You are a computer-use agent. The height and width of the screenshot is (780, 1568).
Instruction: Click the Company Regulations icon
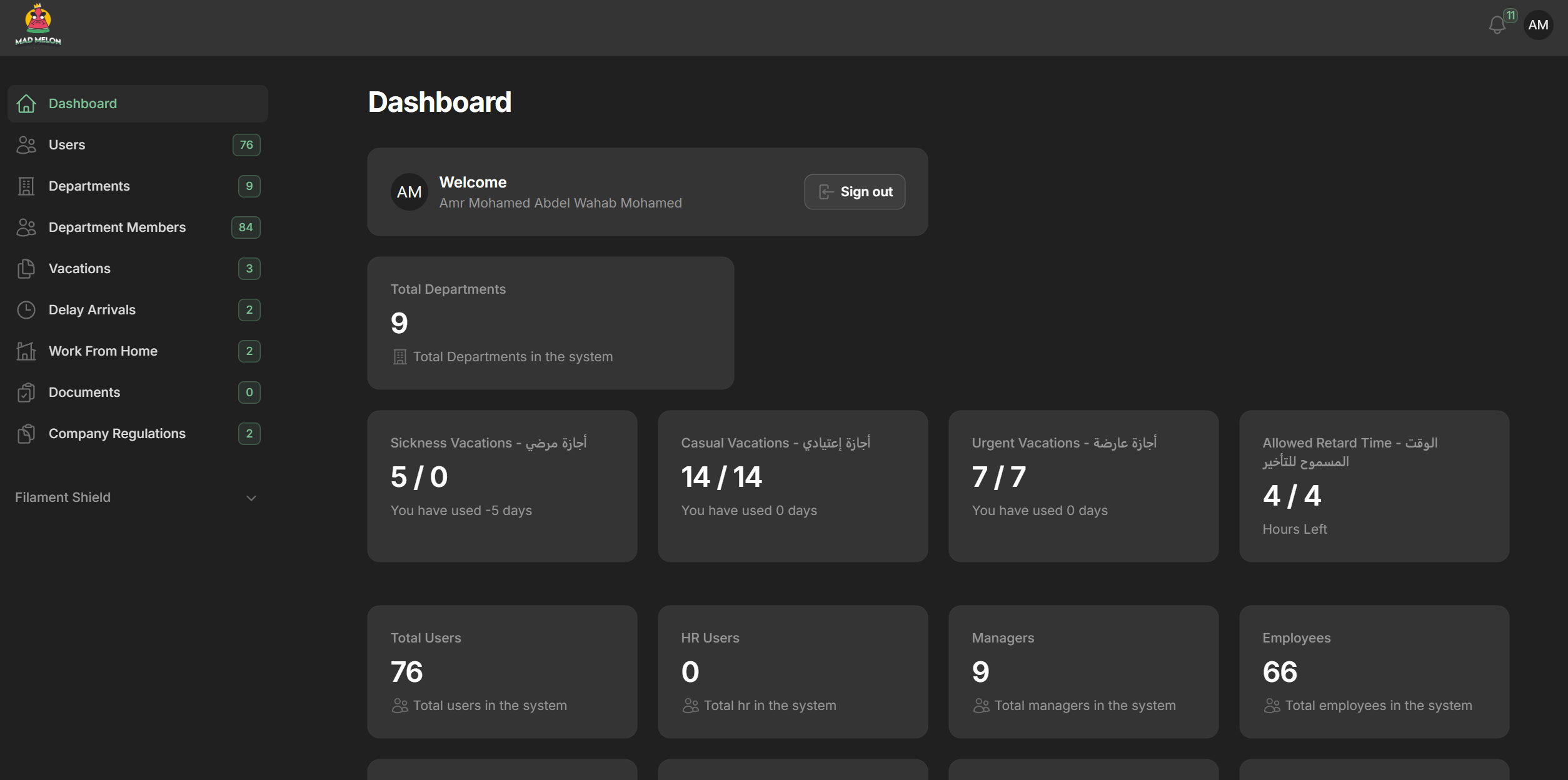26,434
